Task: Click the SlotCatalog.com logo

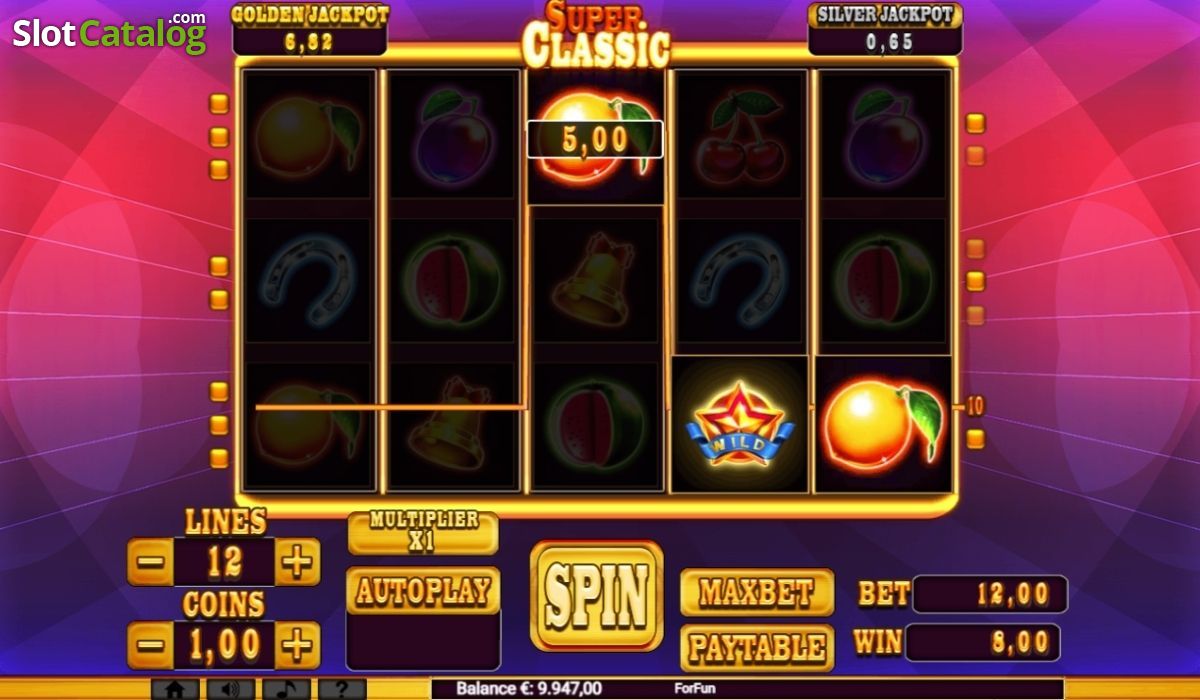Action: tap(109, 32)
